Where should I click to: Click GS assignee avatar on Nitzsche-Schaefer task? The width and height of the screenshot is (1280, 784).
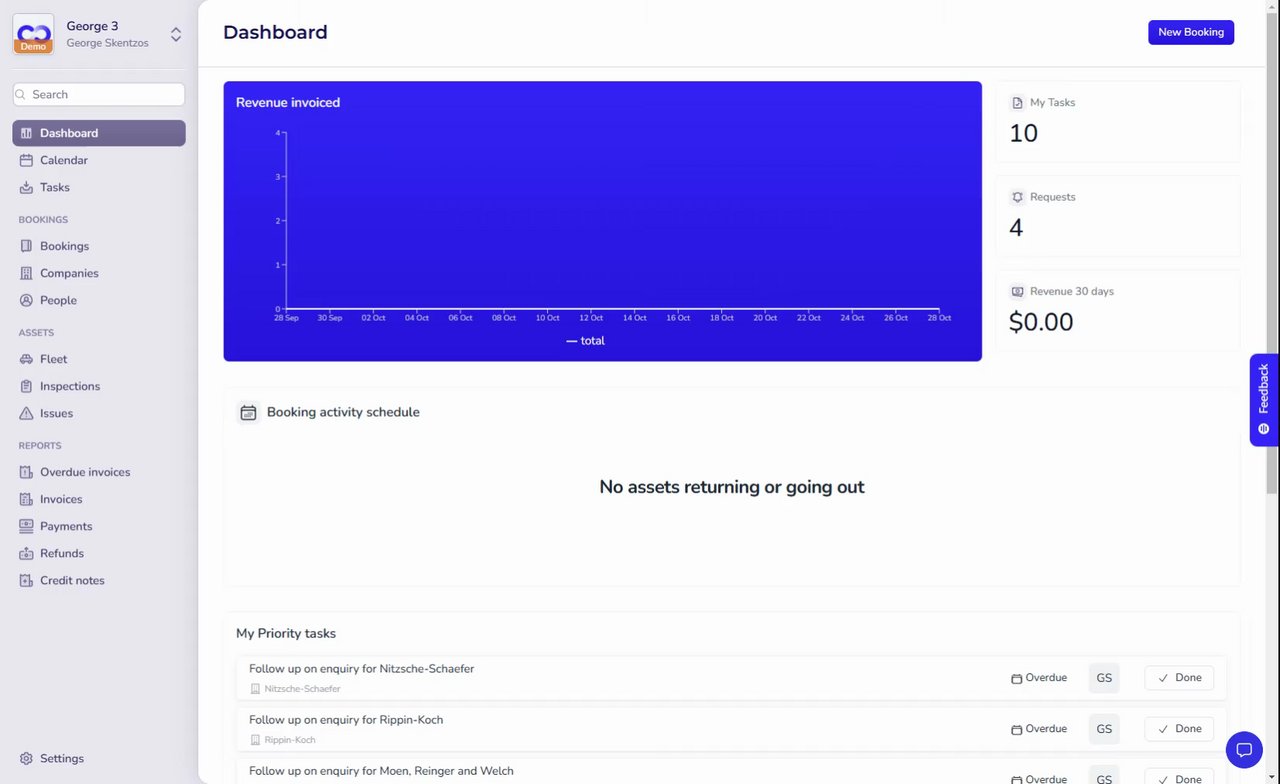tap(1104, 678)
